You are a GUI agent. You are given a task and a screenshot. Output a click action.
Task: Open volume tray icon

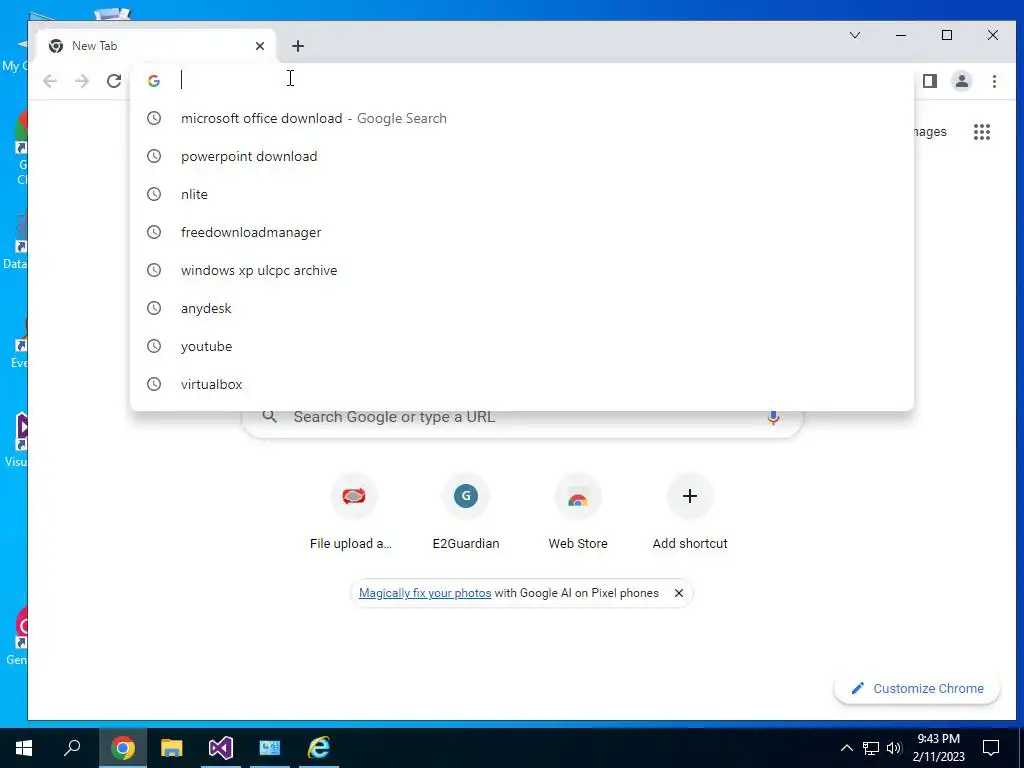pyautogui.click(x=894, y=748)
